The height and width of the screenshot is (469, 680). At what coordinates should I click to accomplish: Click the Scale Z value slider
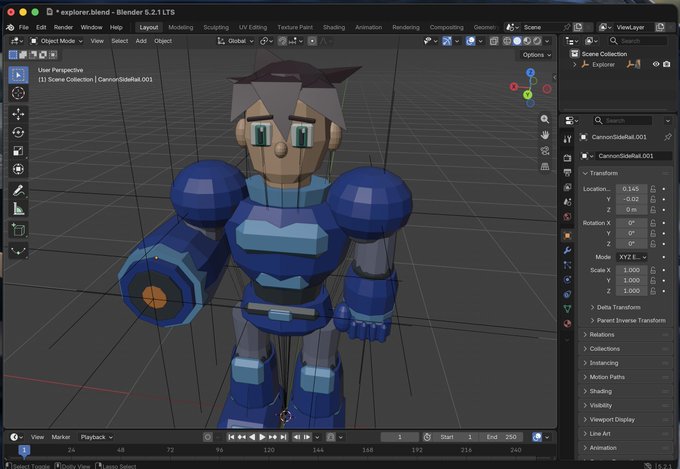(x=631, y=291)
